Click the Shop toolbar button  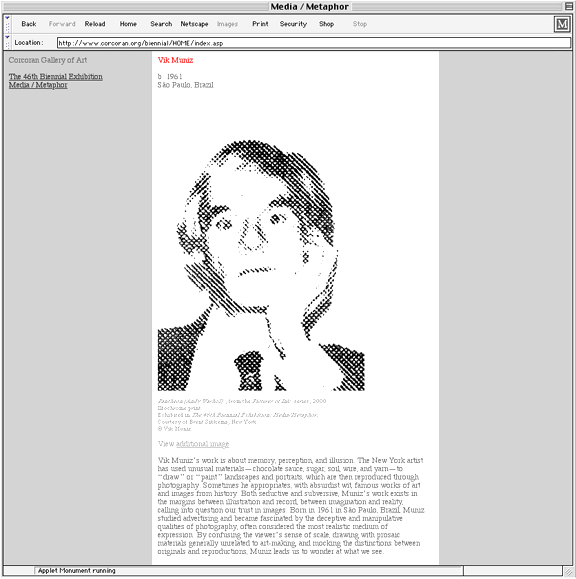point(326,24)
